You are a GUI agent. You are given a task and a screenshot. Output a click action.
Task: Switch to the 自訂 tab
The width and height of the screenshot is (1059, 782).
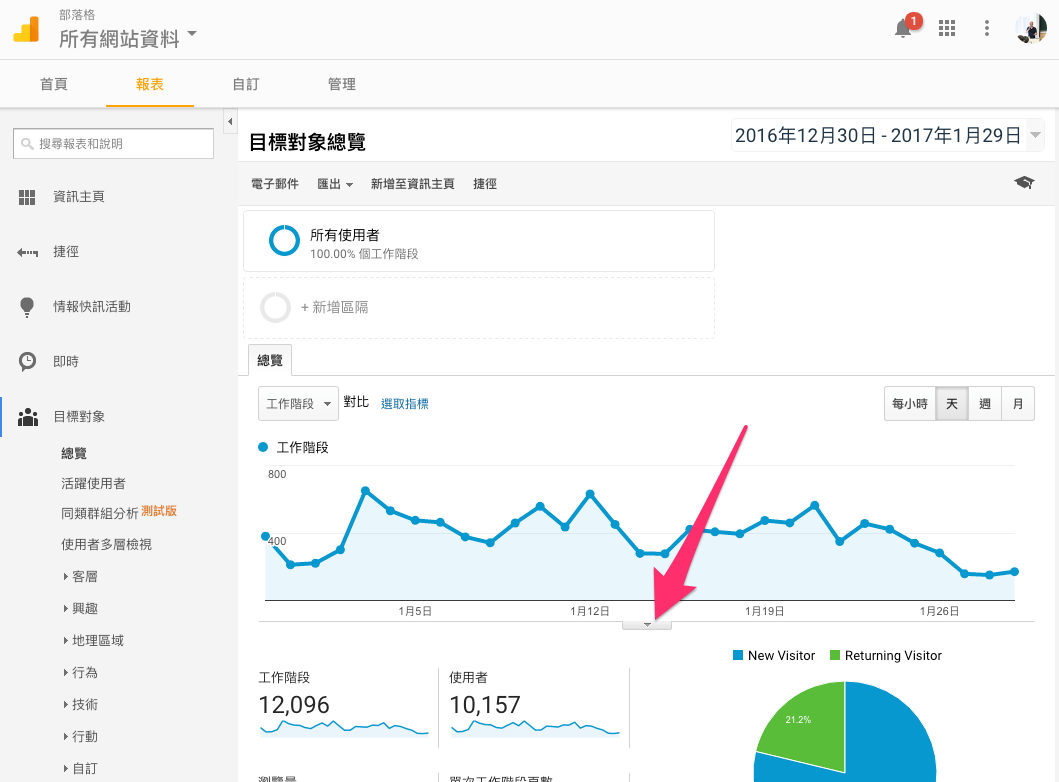point(246,84)
